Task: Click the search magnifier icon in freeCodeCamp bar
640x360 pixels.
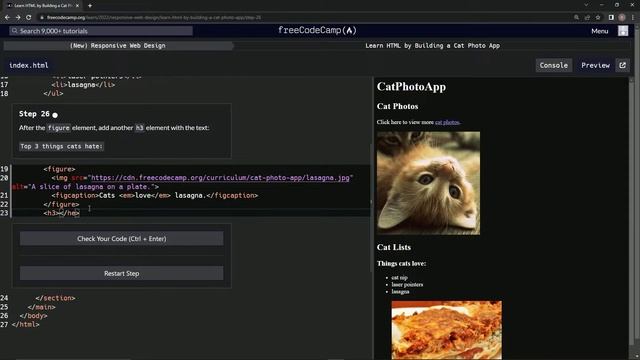Action: click(x=15, y=31)
